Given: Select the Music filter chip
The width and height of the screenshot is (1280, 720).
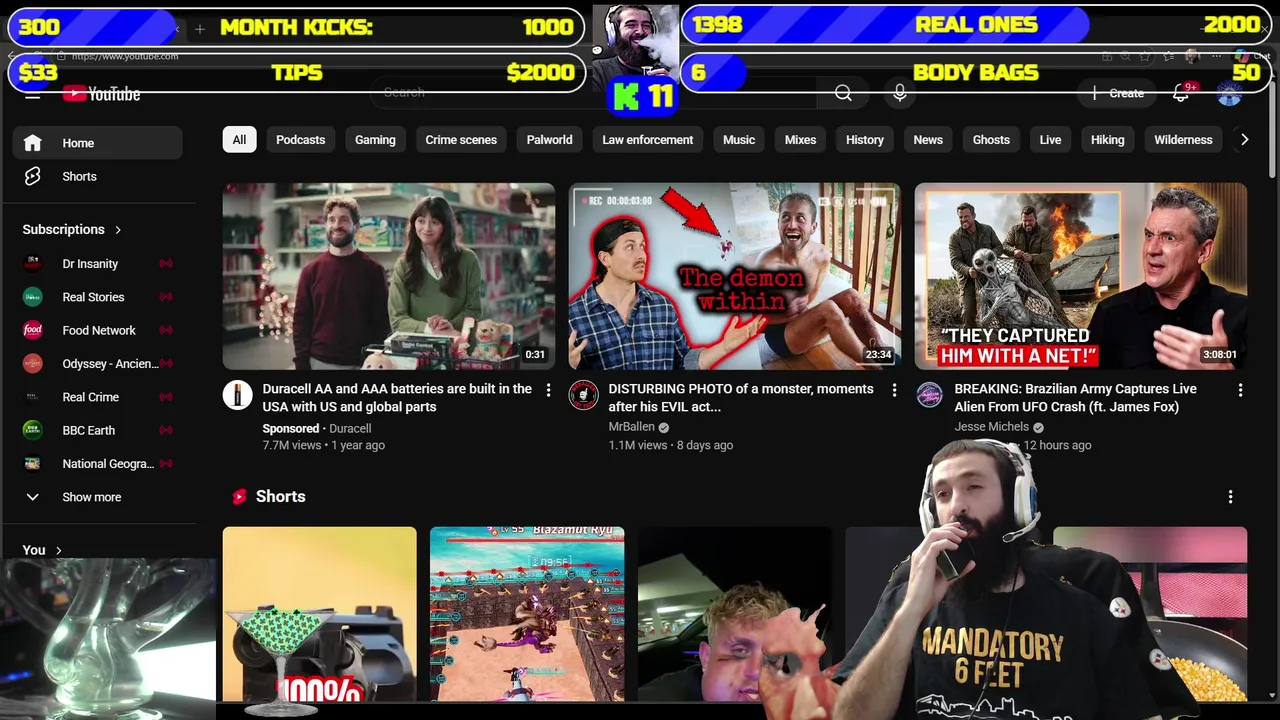Looking at the screenshot, I should pos(739,140).
